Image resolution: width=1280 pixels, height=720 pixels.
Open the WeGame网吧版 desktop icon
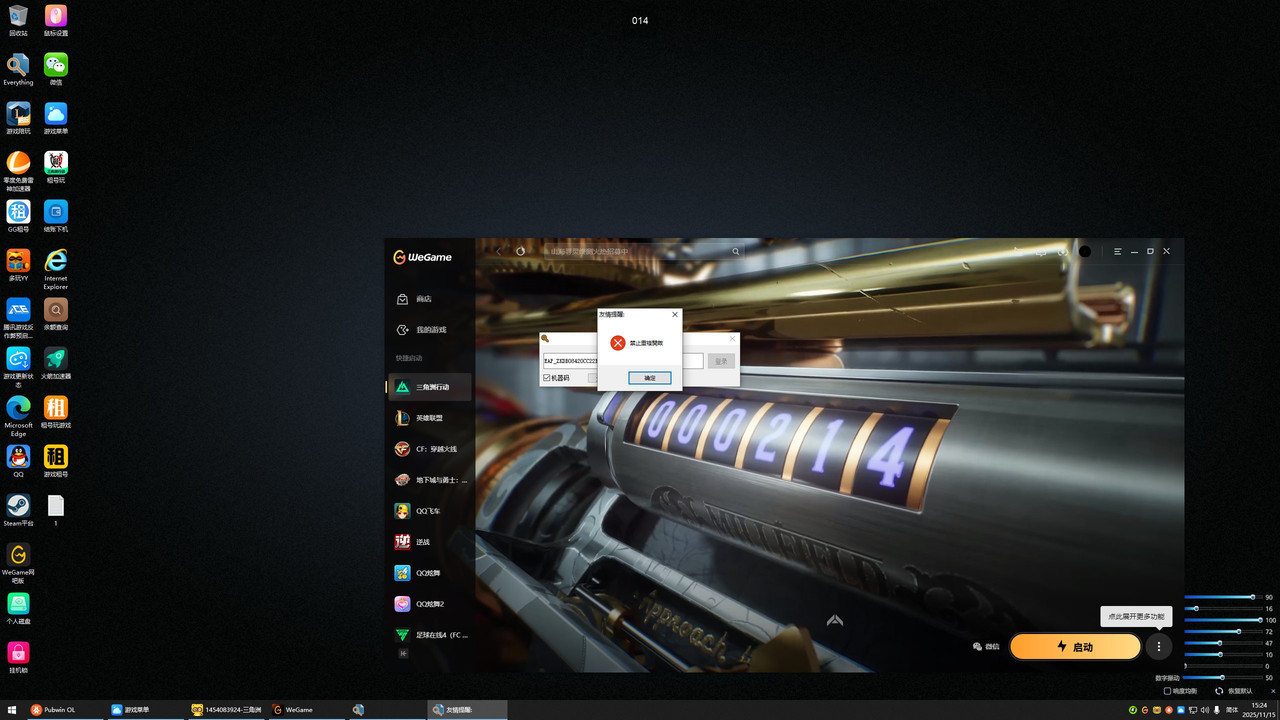coord(18,562)
